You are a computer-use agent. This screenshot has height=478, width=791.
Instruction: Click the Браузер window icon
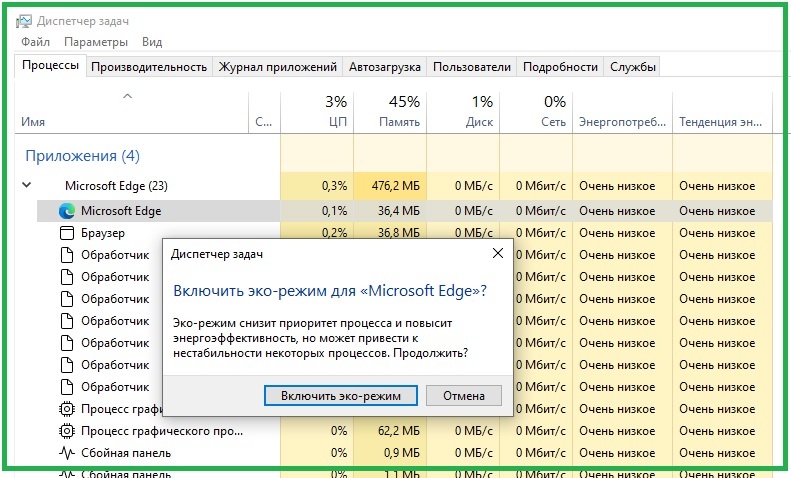pos(67,233)
